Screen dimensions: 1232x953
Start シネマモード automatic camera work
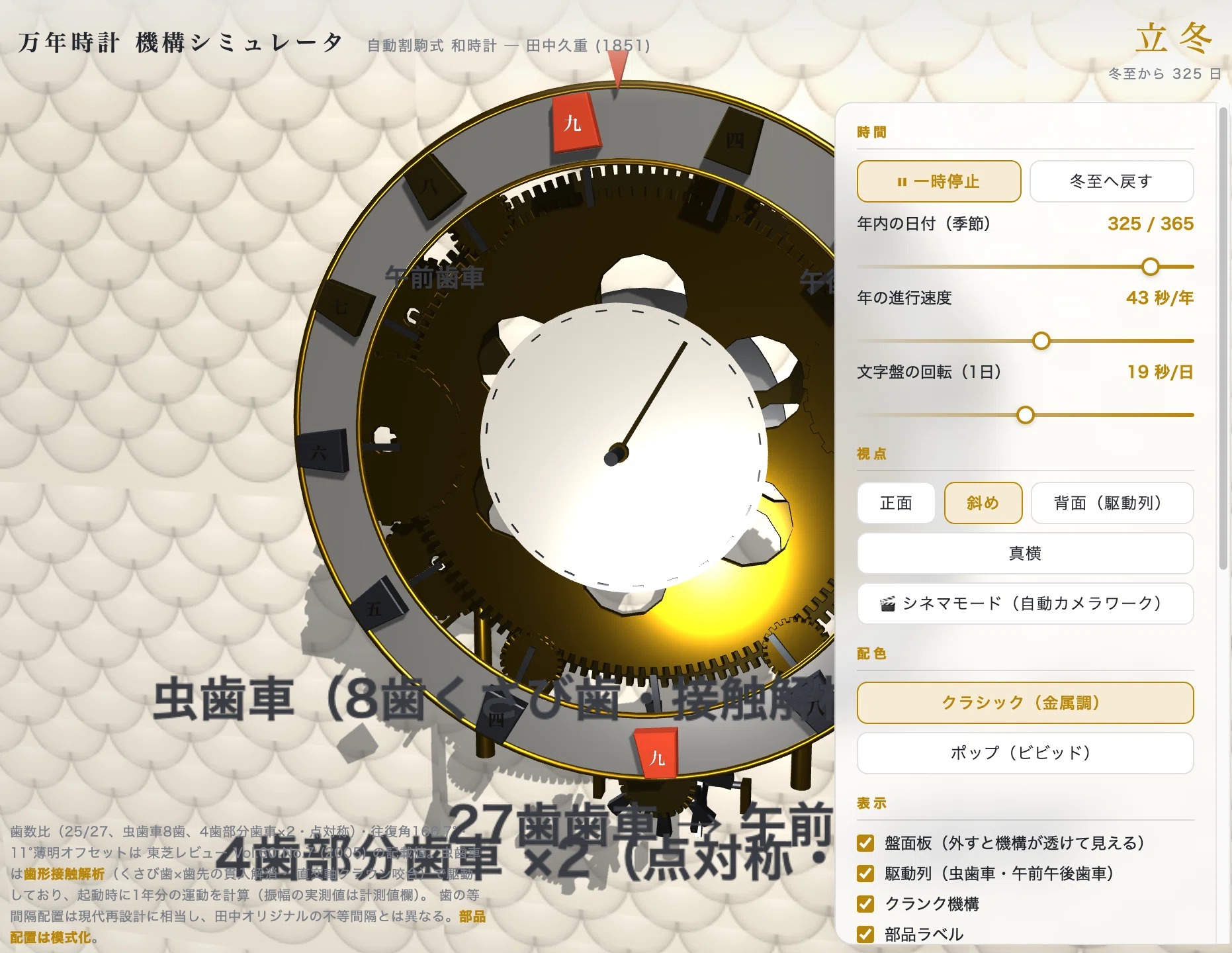1026,604
